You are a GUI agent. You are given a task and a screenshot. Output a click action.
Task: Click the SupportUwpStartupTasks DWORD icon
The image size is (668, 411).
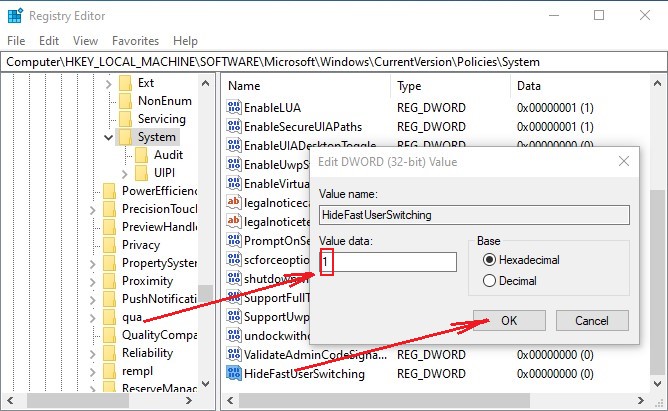coord(233,316)
